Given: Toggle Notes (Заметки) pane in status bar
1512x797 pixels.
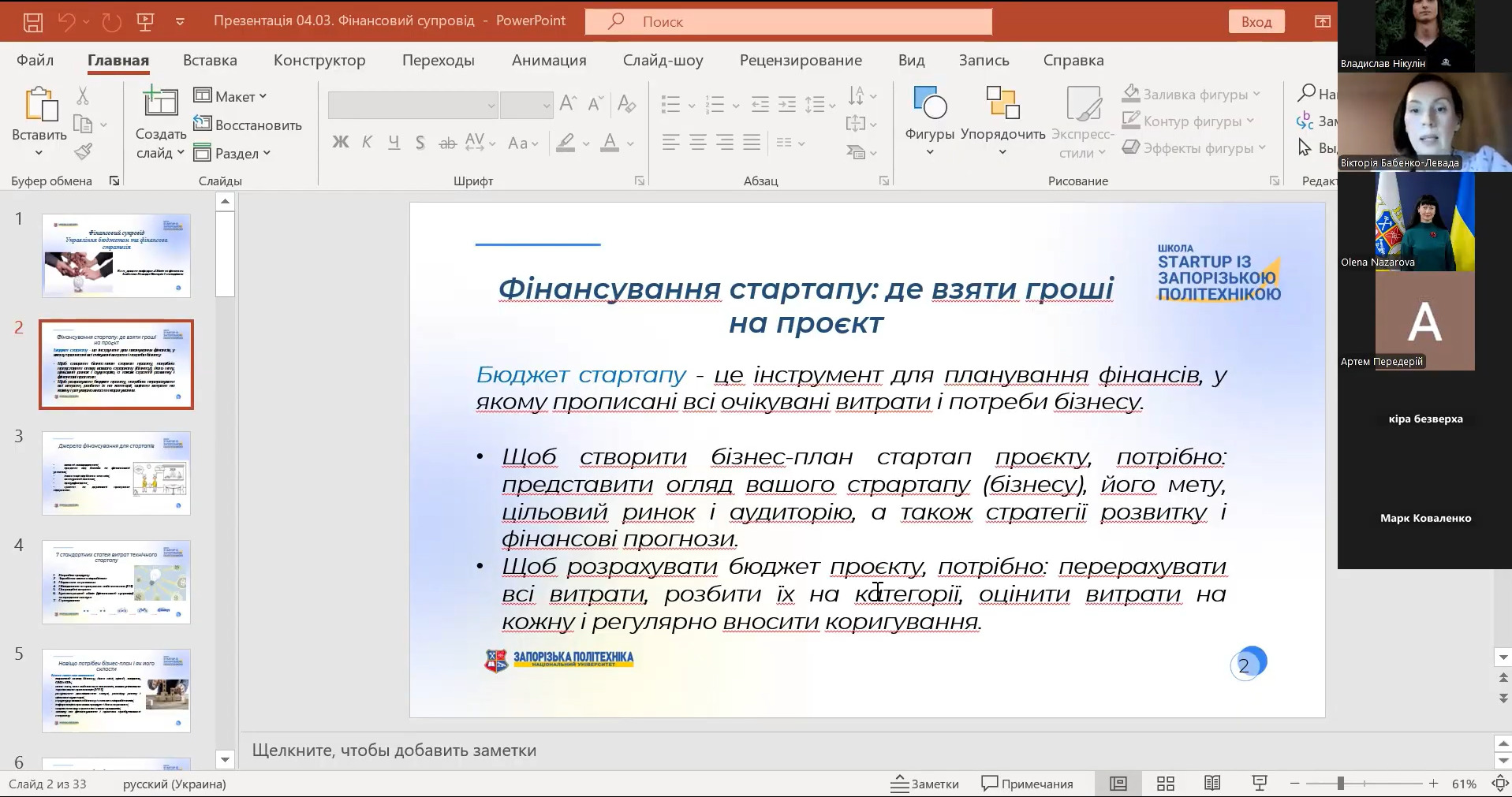Looking at the screenshot, I should 924,784.
